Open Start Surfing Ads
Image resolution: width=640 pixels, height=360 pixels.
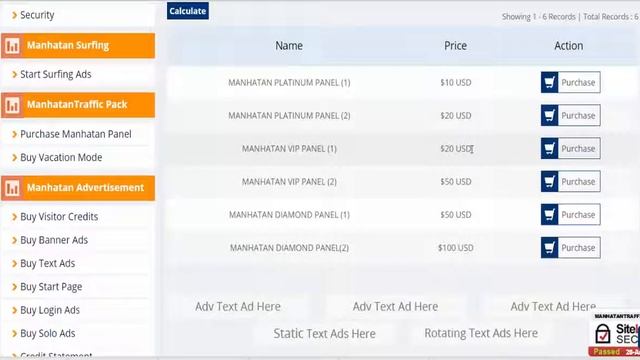pyautogui.click(x=56, y=74)
